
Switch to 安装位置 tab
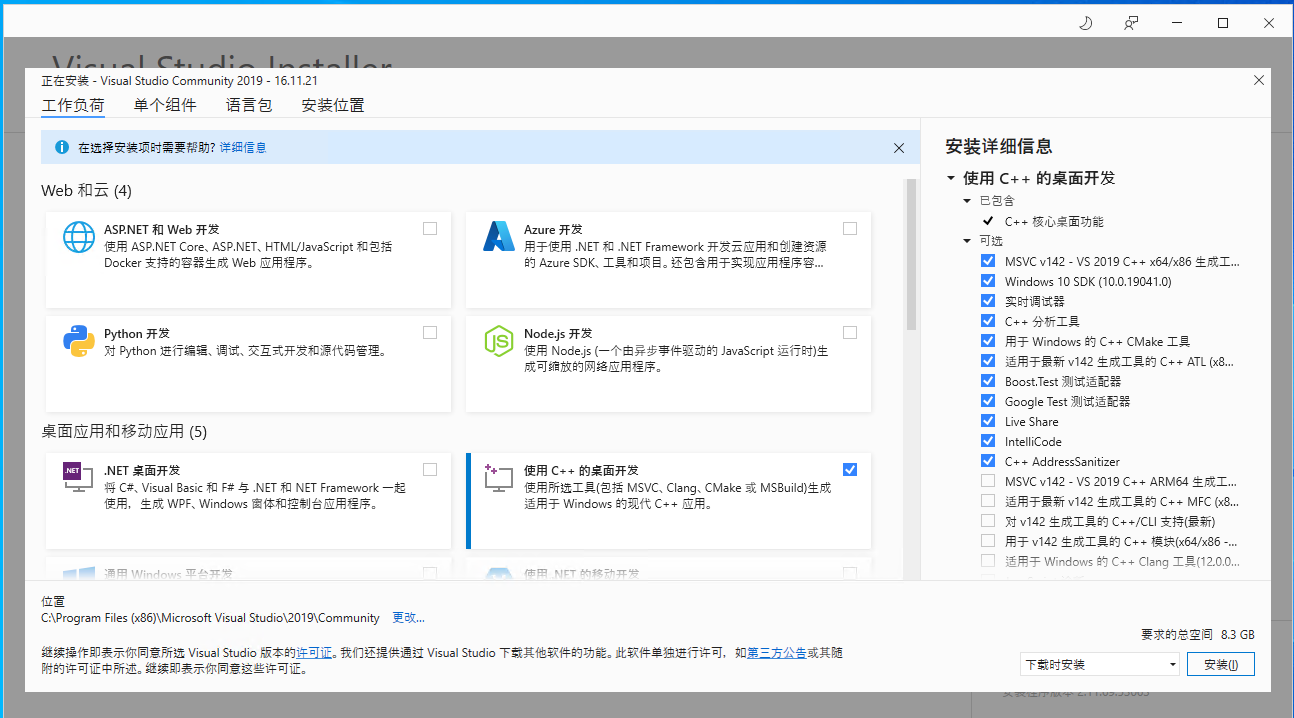click(333, 105)
